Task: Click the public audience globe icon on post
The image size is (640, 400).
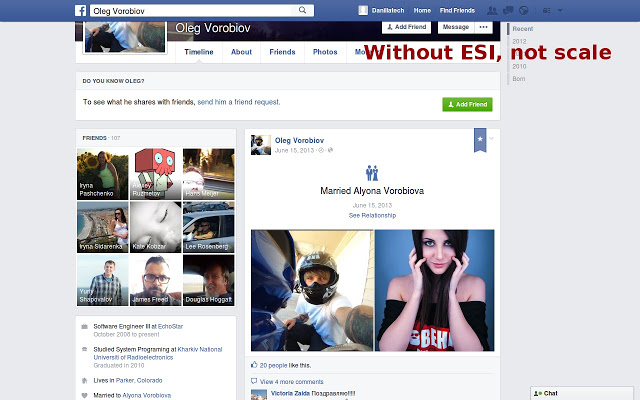Action: (x=330, y=150)
